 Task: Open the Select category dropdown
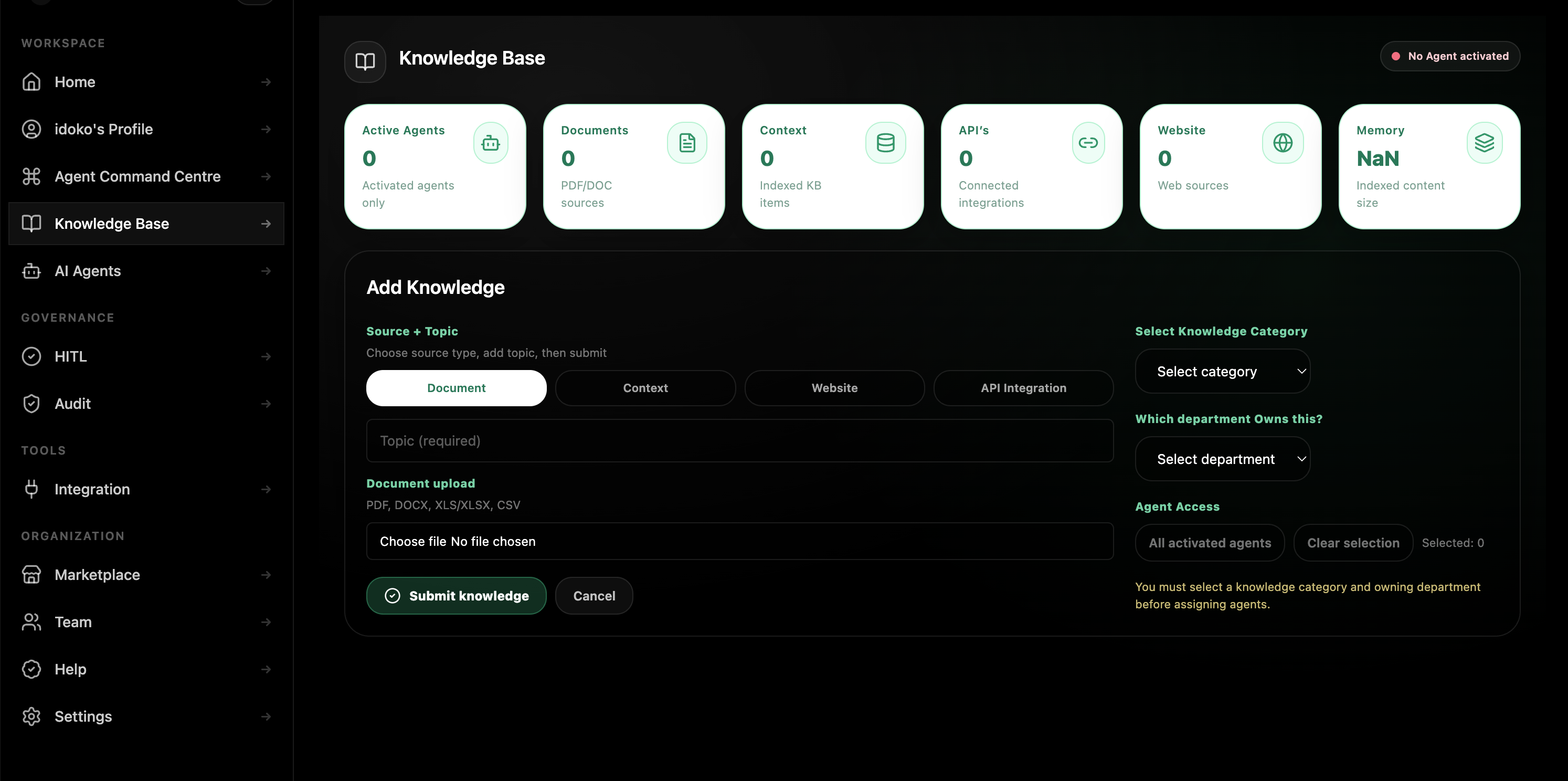pos(1223,371)
